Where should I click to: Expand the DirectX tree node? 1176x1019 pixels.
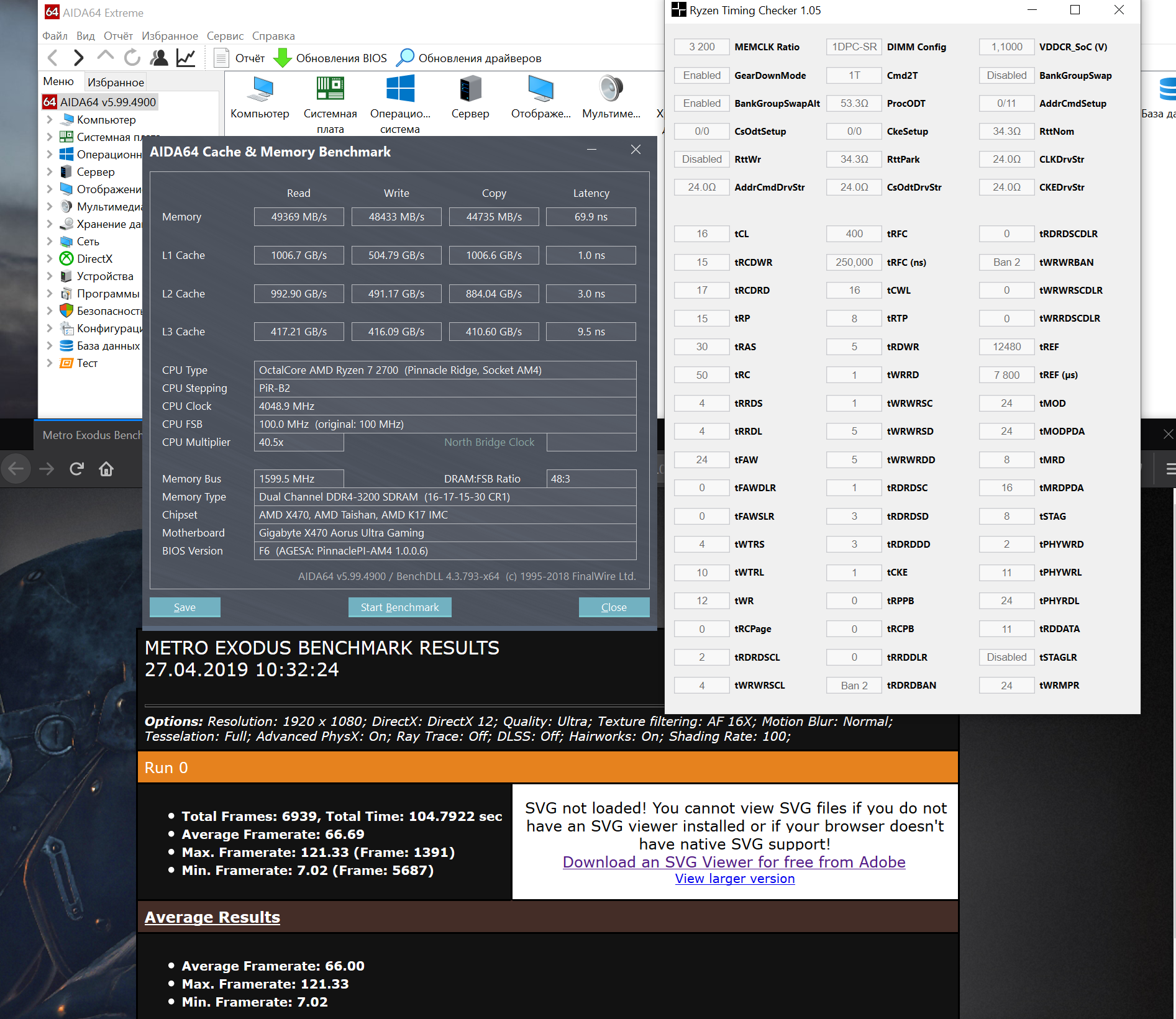[50, 259]
